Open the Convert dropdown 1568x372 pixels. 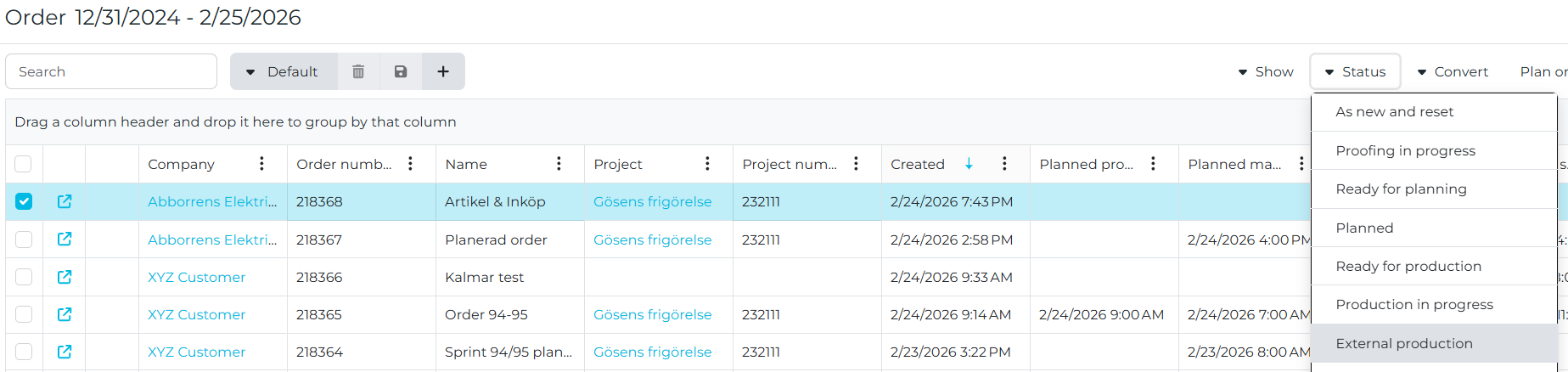click(1453, 72)
